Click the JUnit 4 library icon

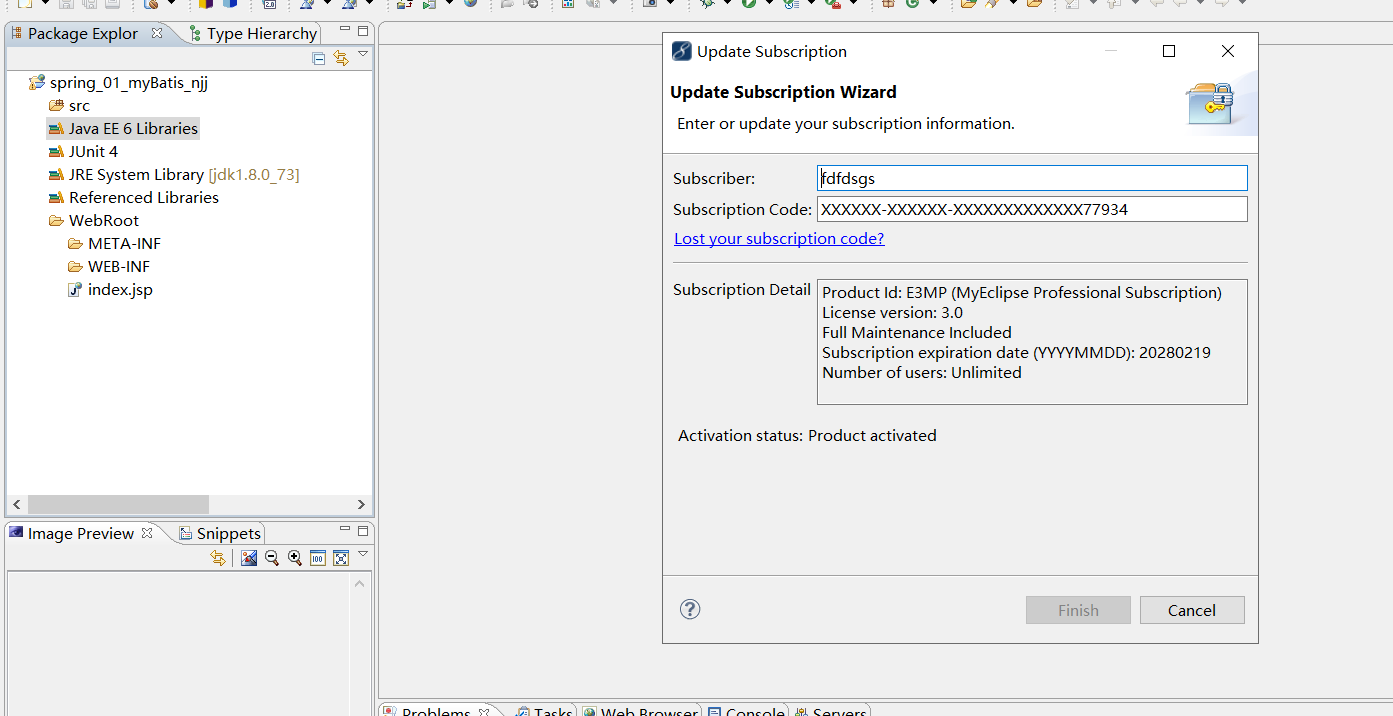[56, 151]
